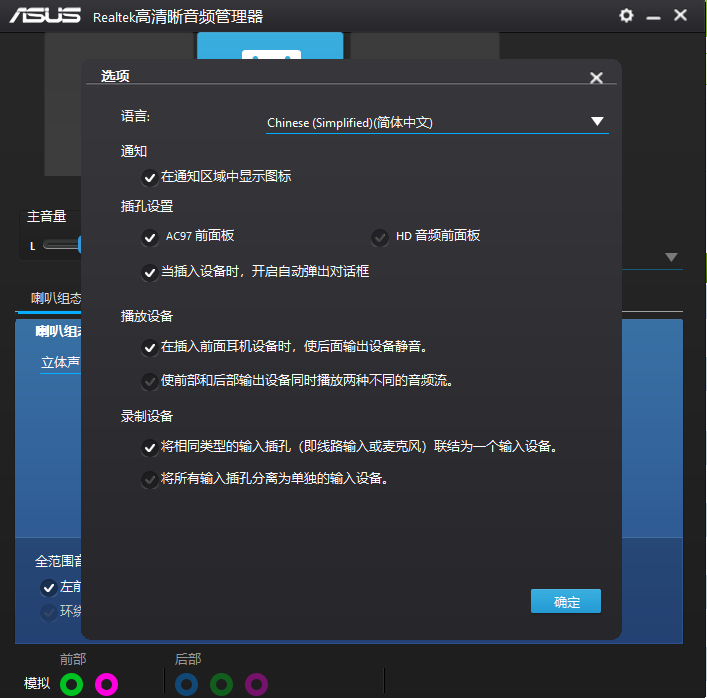Click the 主音量 label

pyautogui.click(x=46, y=216)
